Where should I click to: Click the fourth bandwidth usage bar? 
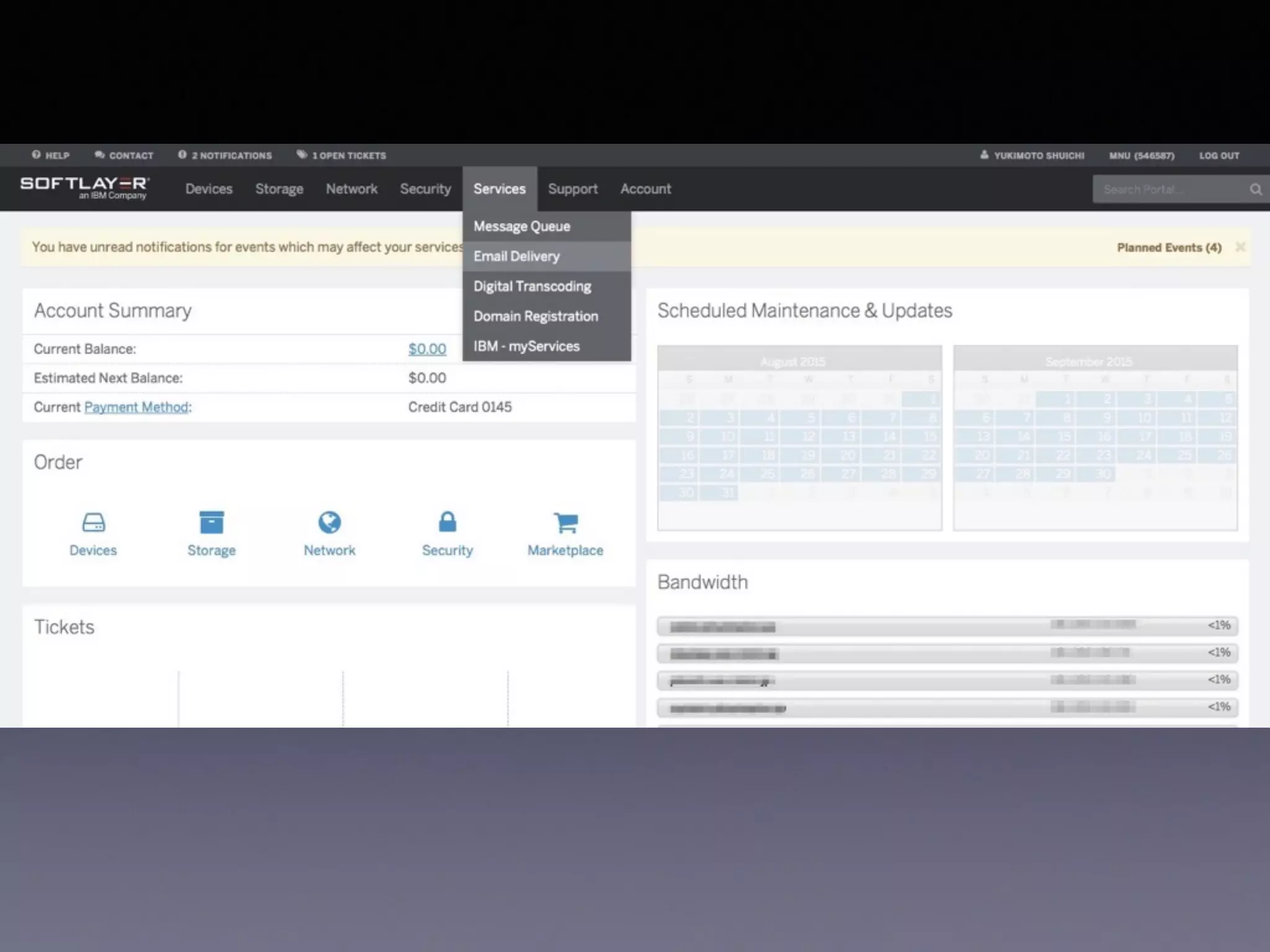pyautogui.click(x=948, y=707)
